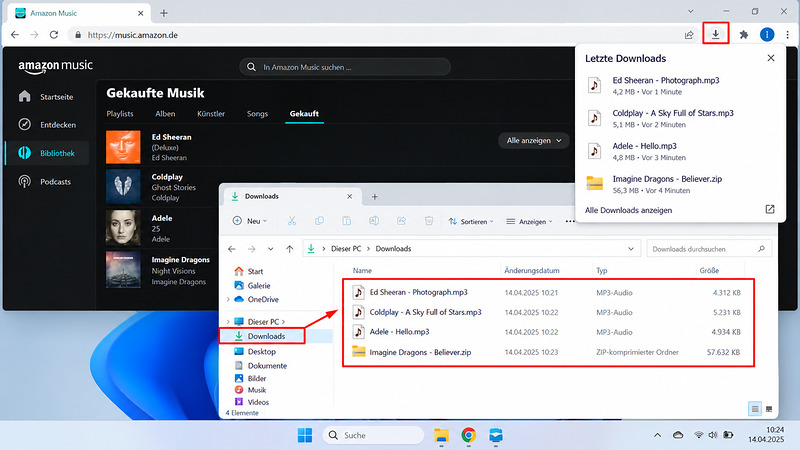This screenshot has width=800, height=450.
Task: Click the Amazon Music logo
Action: (56, 66)
